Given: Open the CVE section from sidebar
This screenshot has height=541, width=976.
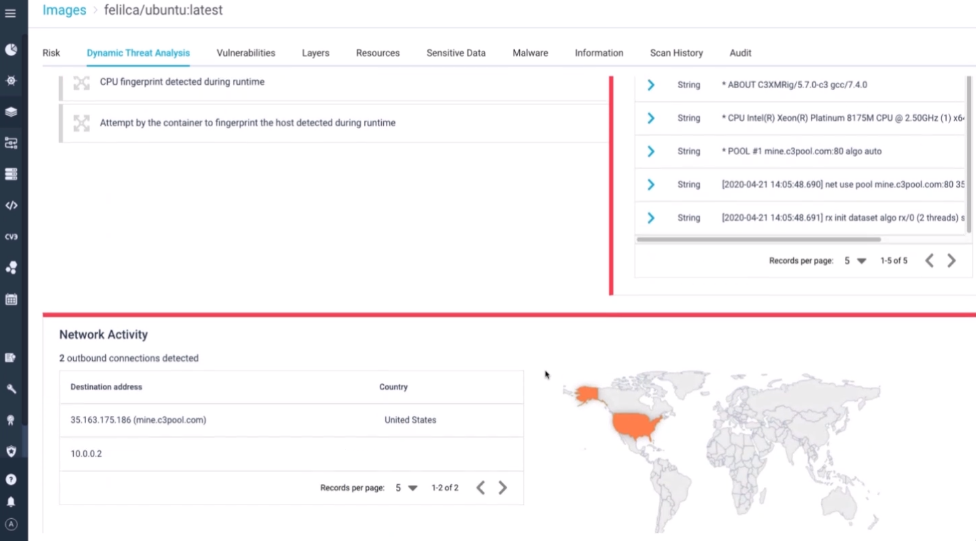Looking at the screenshot, I should tap(11, 237).
